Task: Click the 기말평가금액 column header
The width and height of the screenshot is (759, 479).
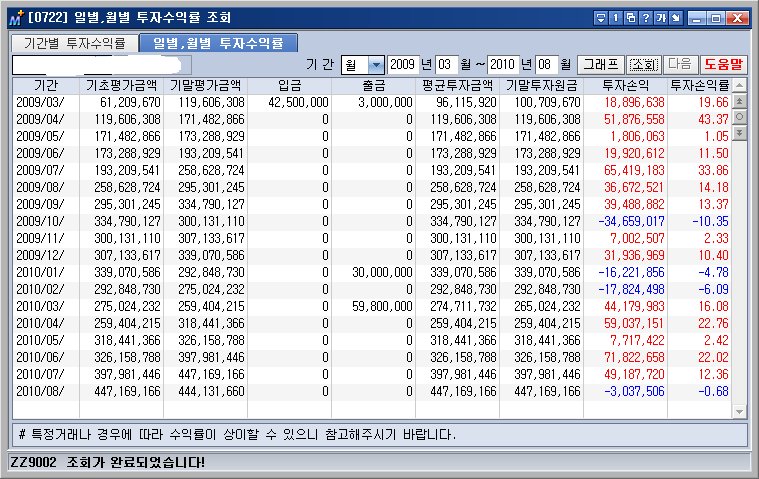Action: tap(205, 86)
